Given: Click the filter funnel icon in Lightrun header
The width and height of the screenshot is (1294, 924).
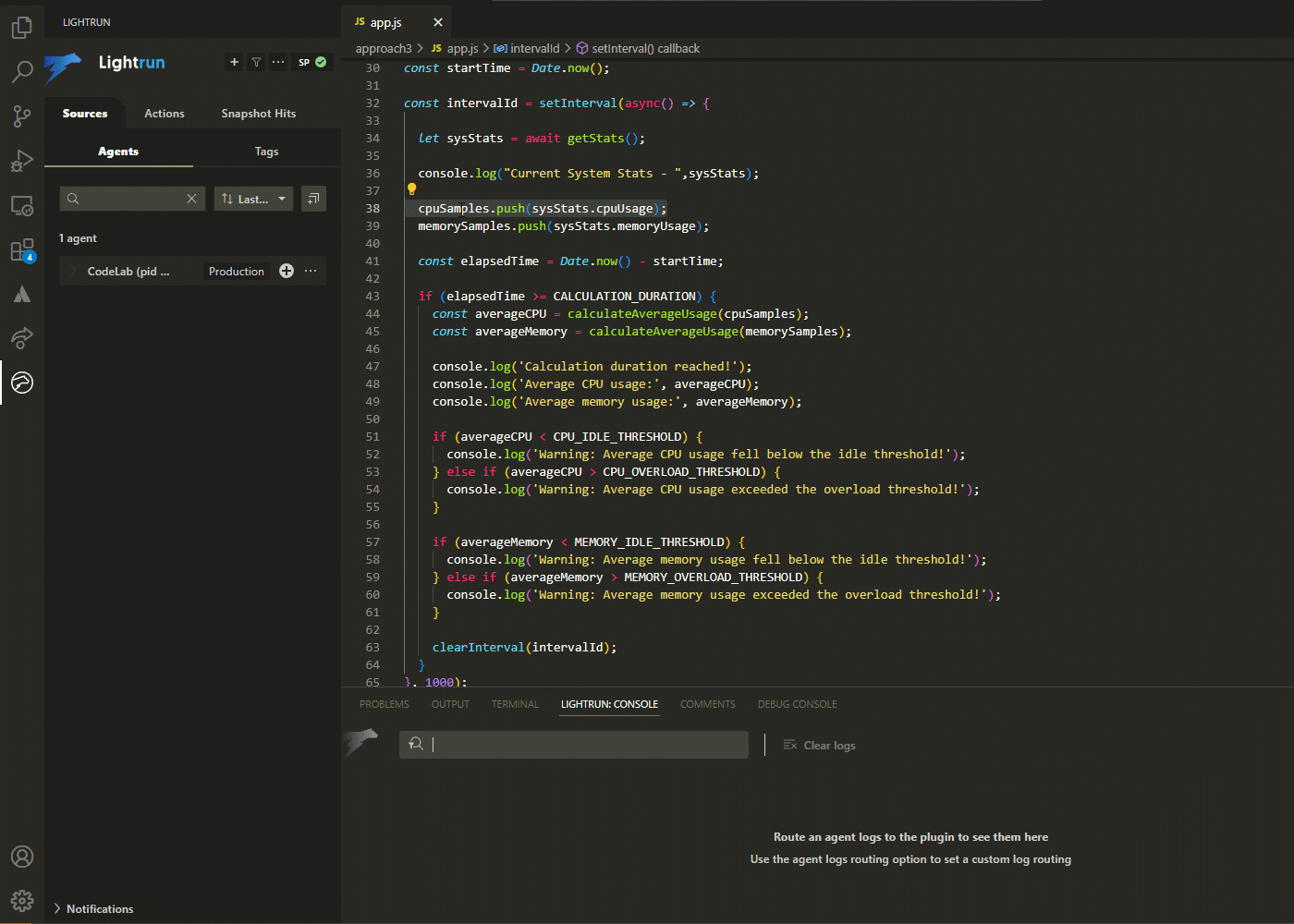Looking at the screenshot, I should pyautogui.click(x=256, y=62).
